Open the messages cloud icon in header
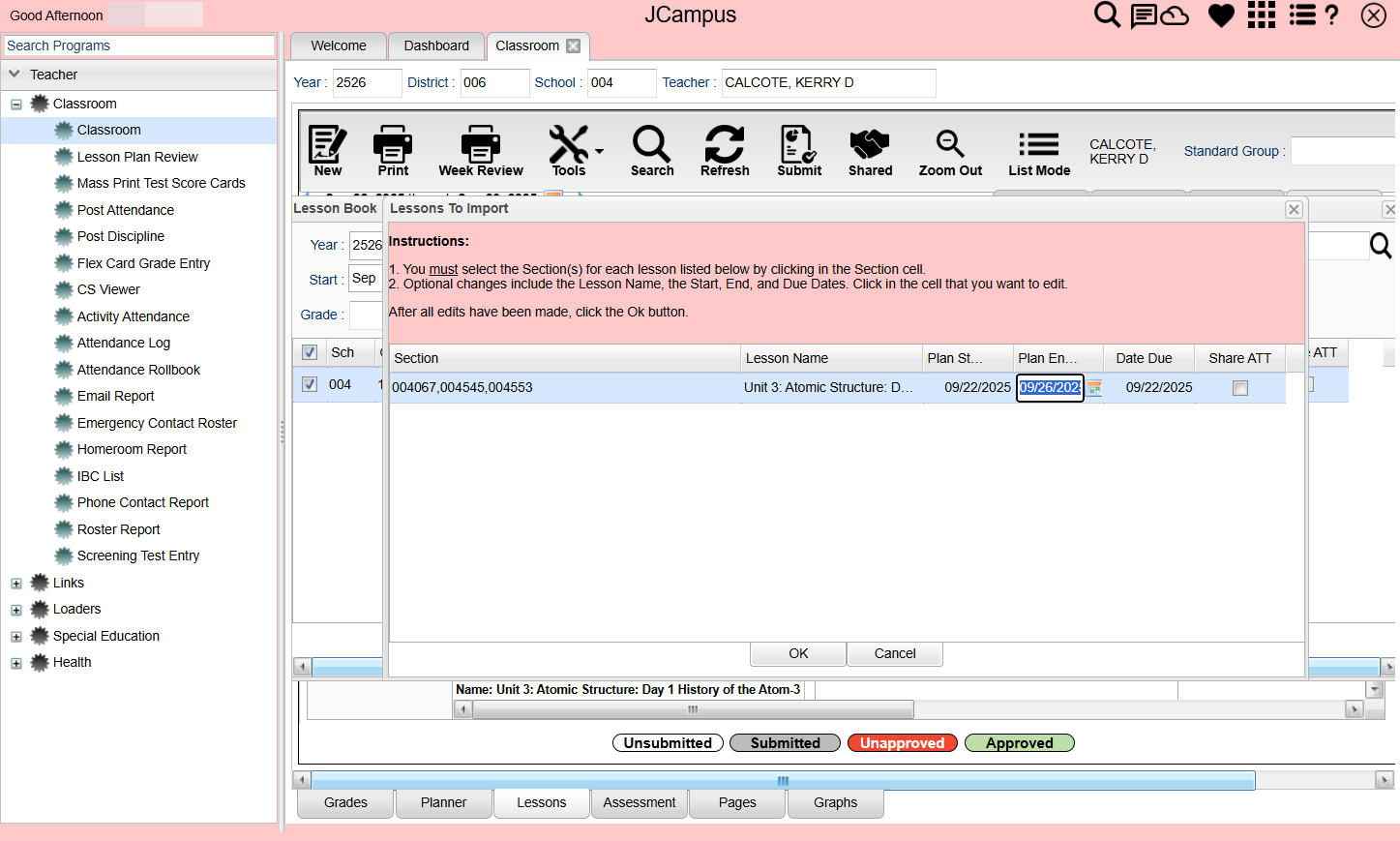Viewport: 1400px width, 841px height. tap(1175, 15)
